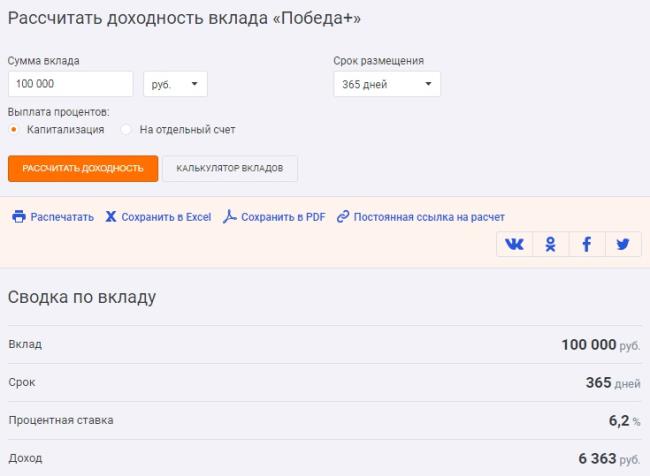This screenshot has width=650, height=476.
Task: Choose the На отдельный счет radio option
Action: [x=126, y=129]
